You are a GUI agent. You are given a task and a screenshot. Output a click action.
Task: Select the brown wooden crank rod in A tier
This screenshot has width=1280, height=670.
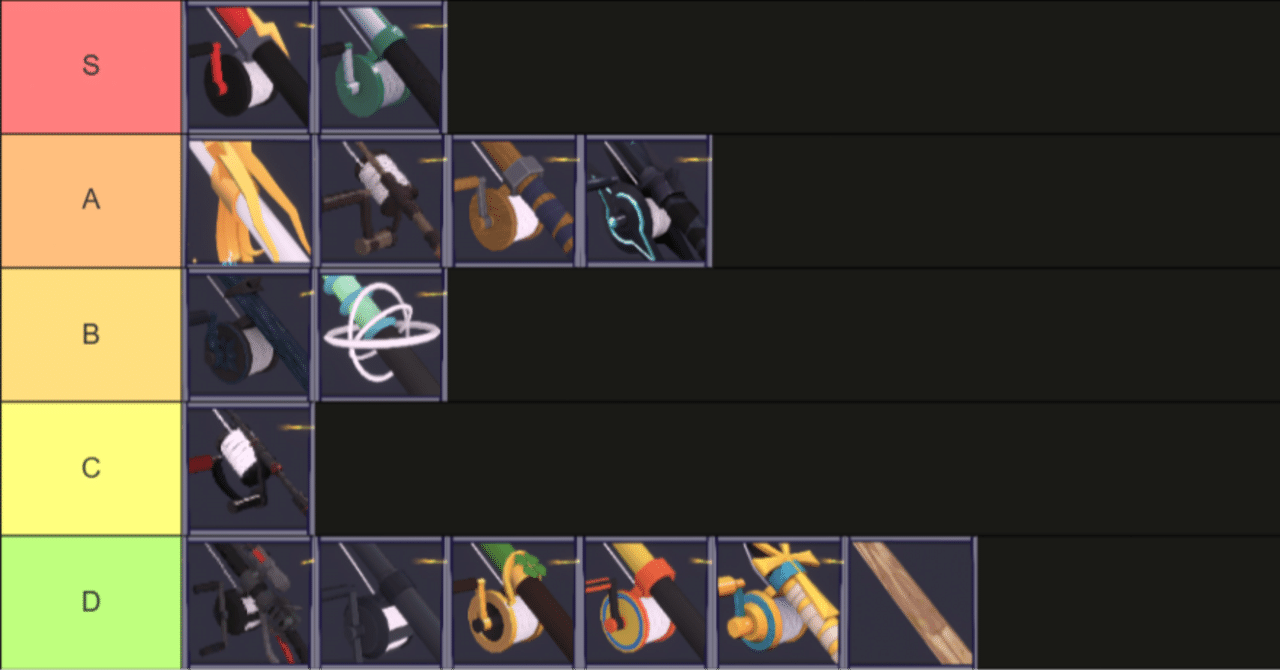click(382, 201)
